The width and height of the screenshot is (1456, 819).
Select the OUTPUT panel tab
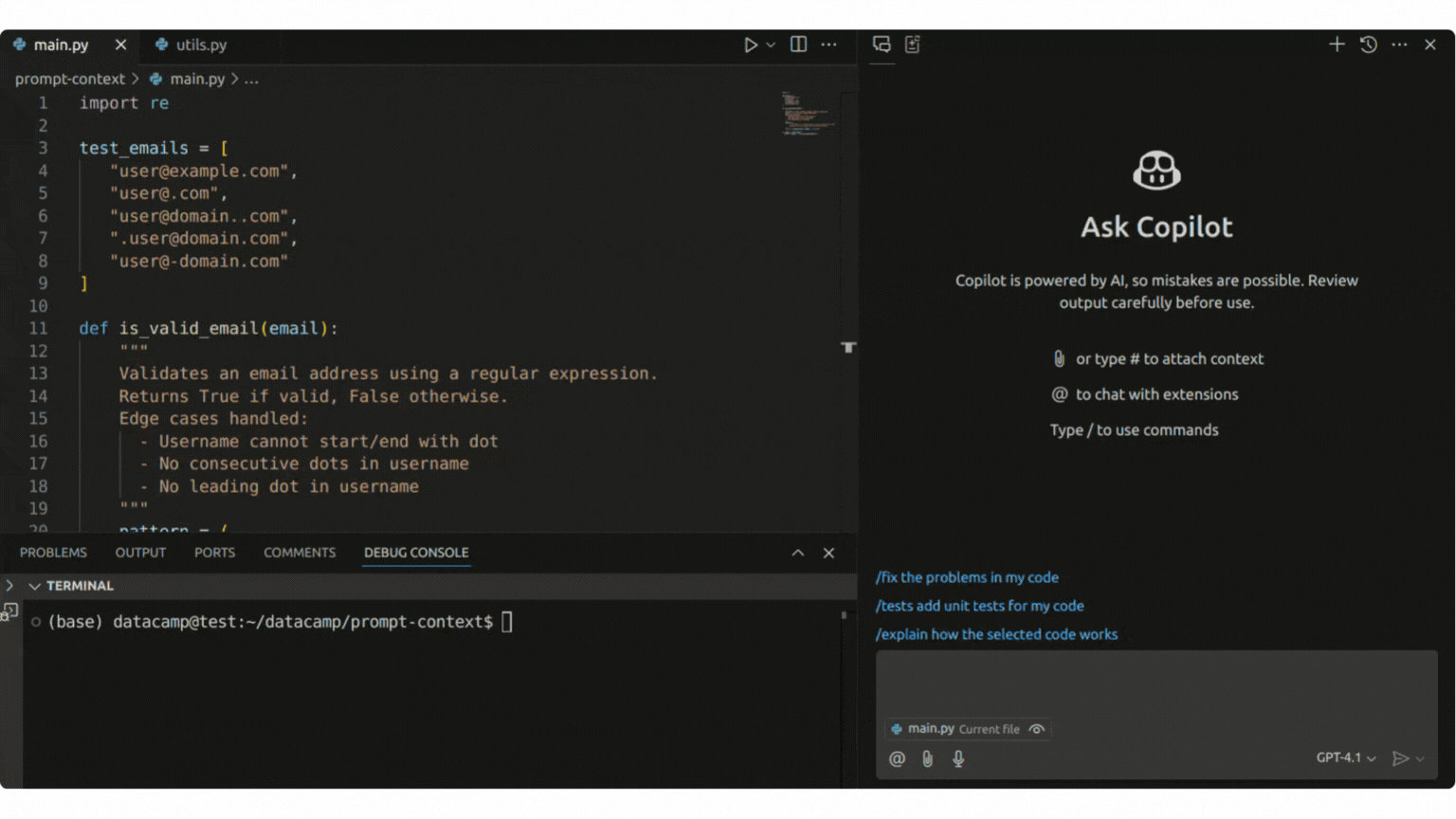[x=140, y=553]
